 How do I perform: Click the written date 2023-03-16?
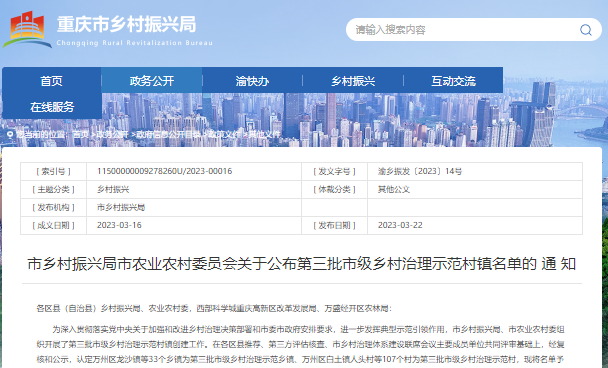point(119,225)
